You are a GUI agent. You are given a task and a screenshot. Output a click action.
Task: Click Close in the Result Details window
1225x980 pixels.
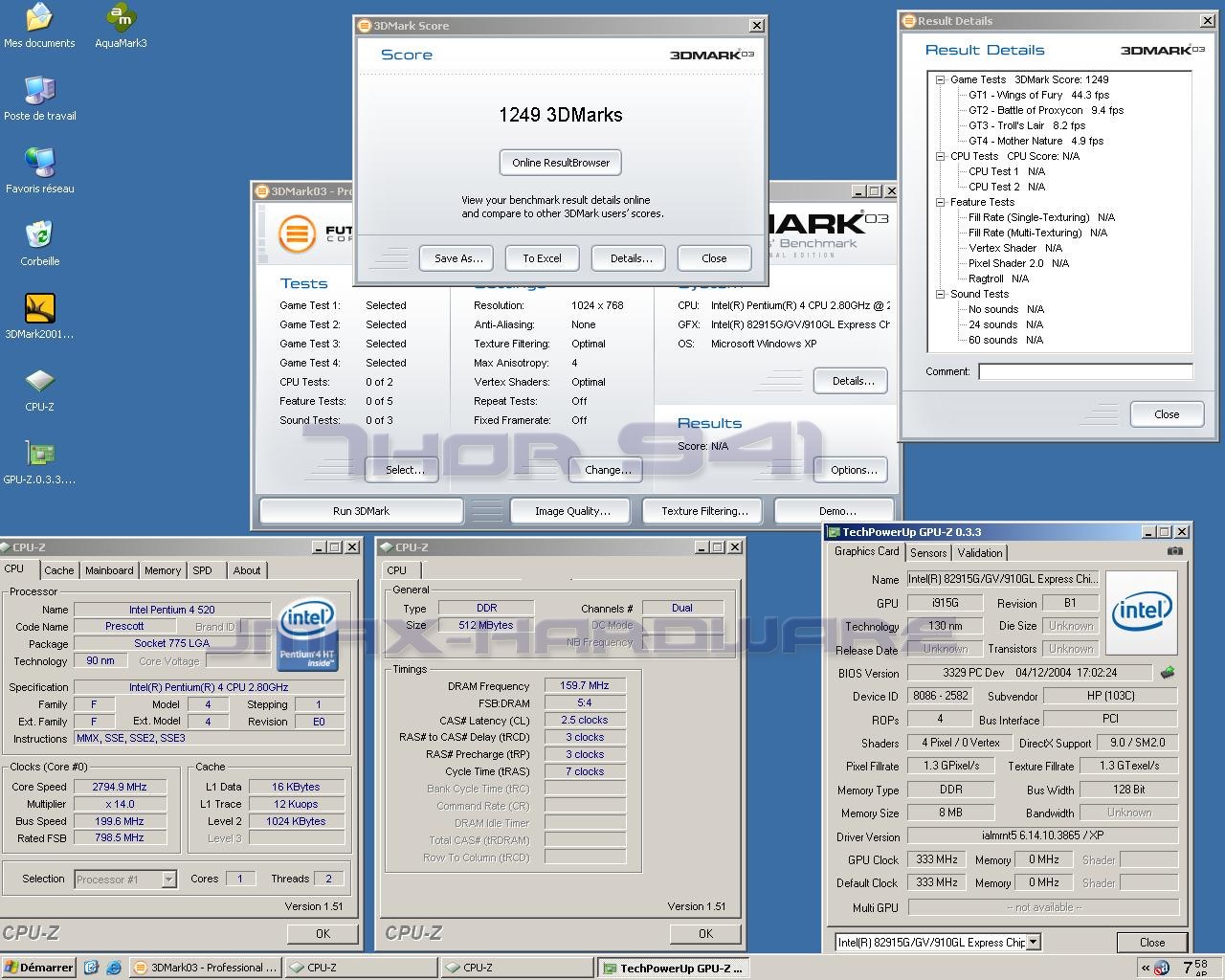click(x=1167, y=414)
